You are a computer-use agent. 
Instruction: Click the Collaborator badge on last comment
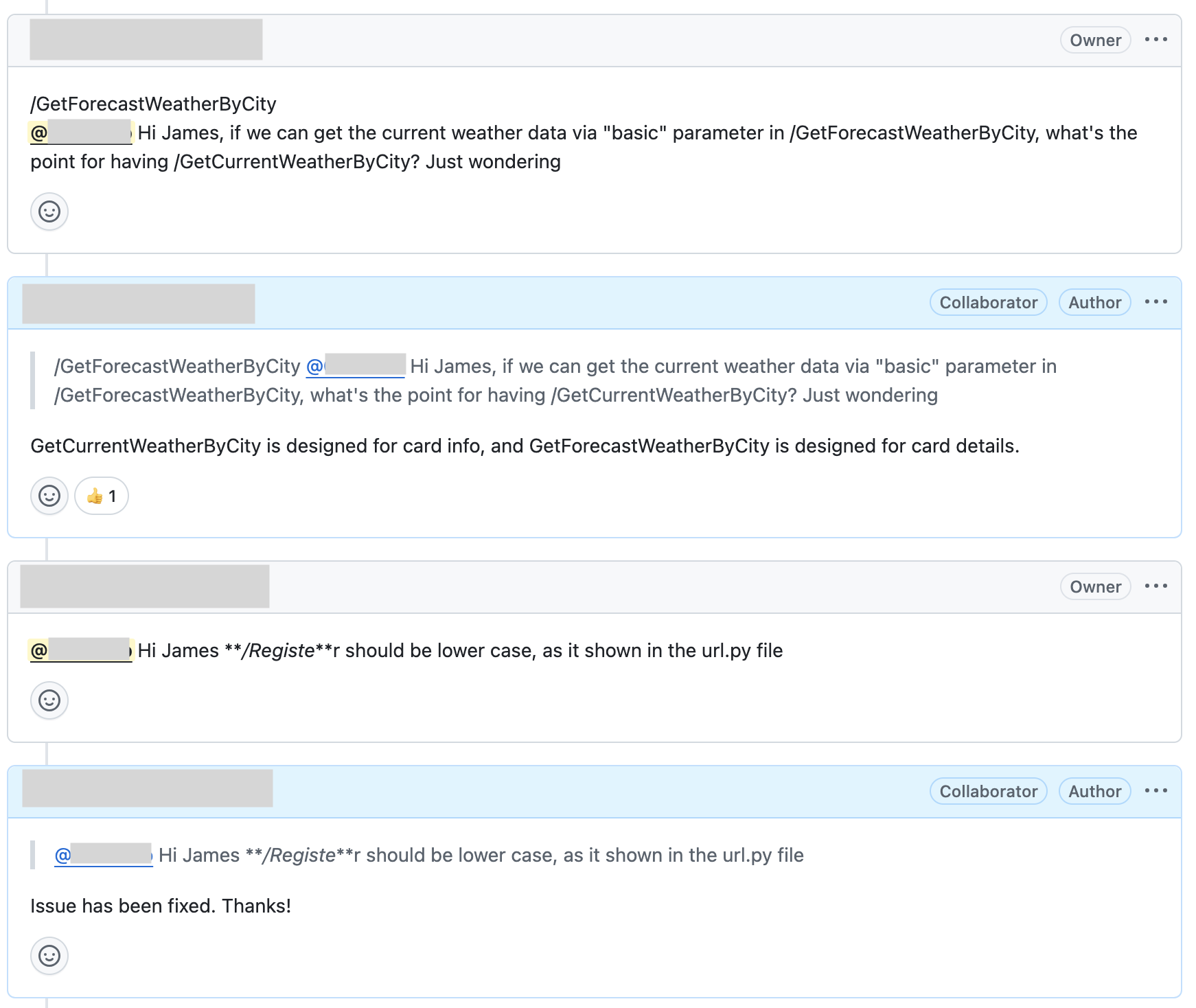[988, 792]
